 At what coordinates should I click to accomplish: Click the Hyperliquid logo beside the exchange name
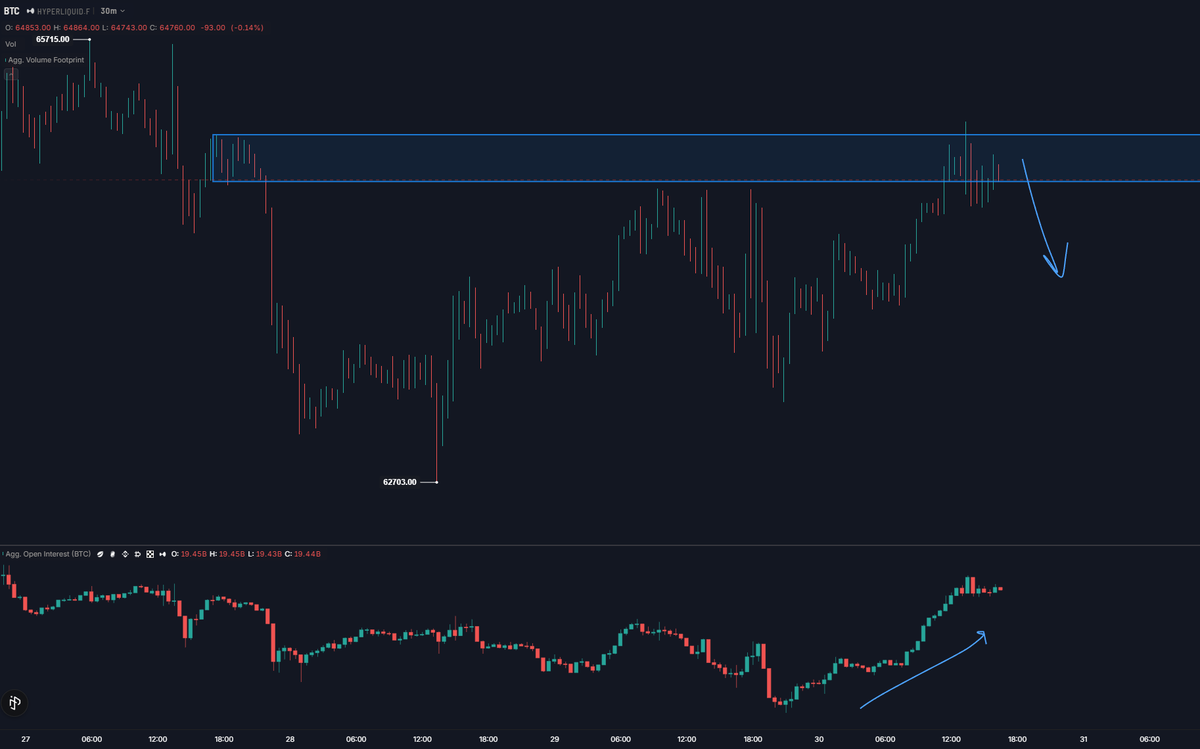click(30, 11)
